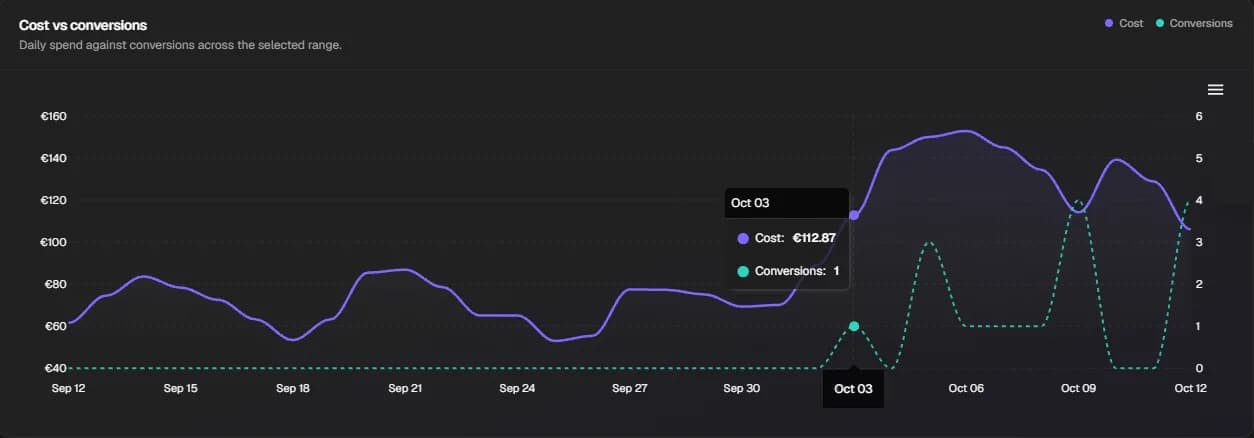Click the Daily spend subtitle text
The image size is (1254, 438).
pyautogui.click(x=180, y=45)
